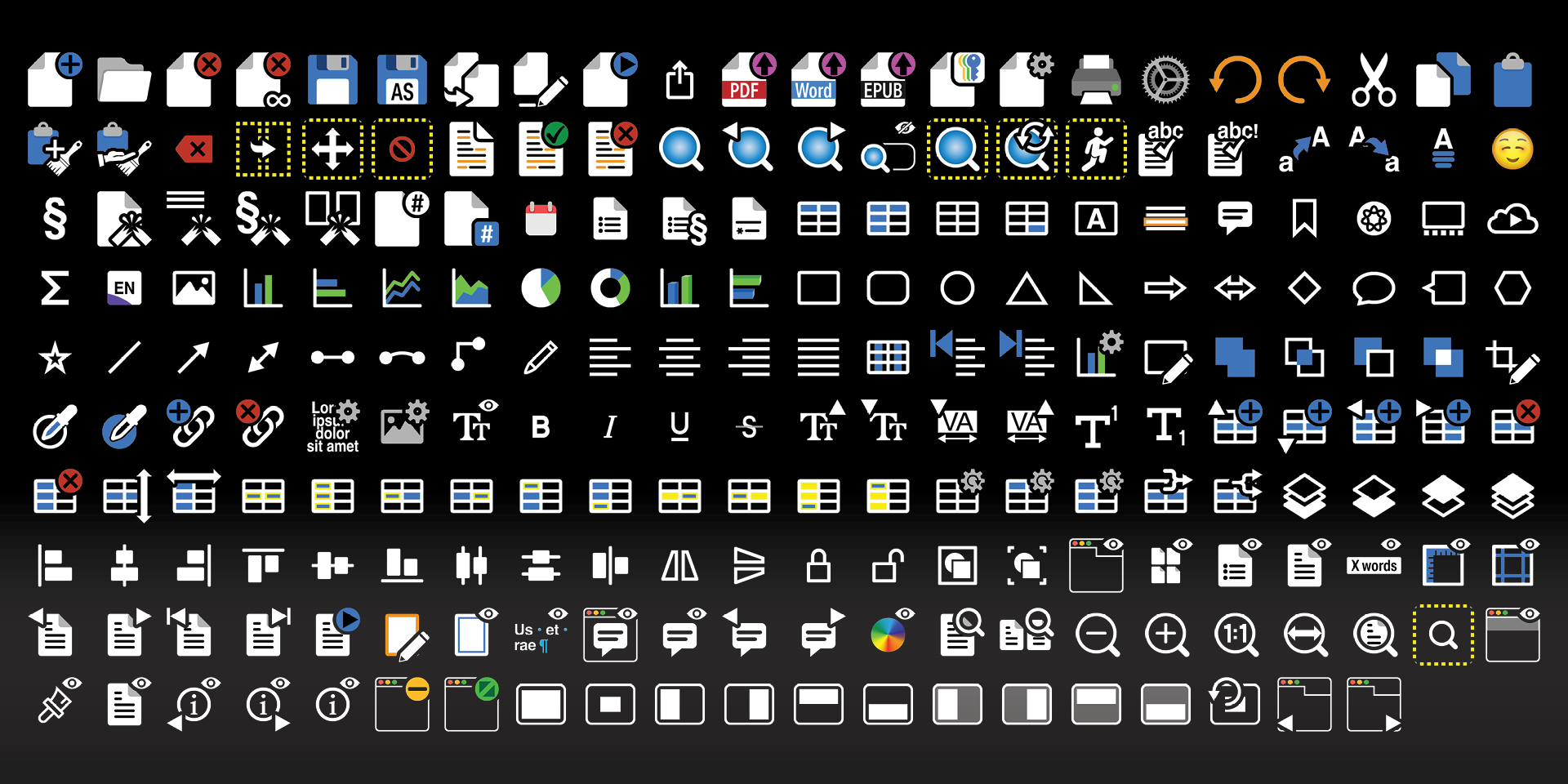Viewport: 1568px width, 784px height.
Task: Click the Italic I icon
Action: tap(610, 427)
